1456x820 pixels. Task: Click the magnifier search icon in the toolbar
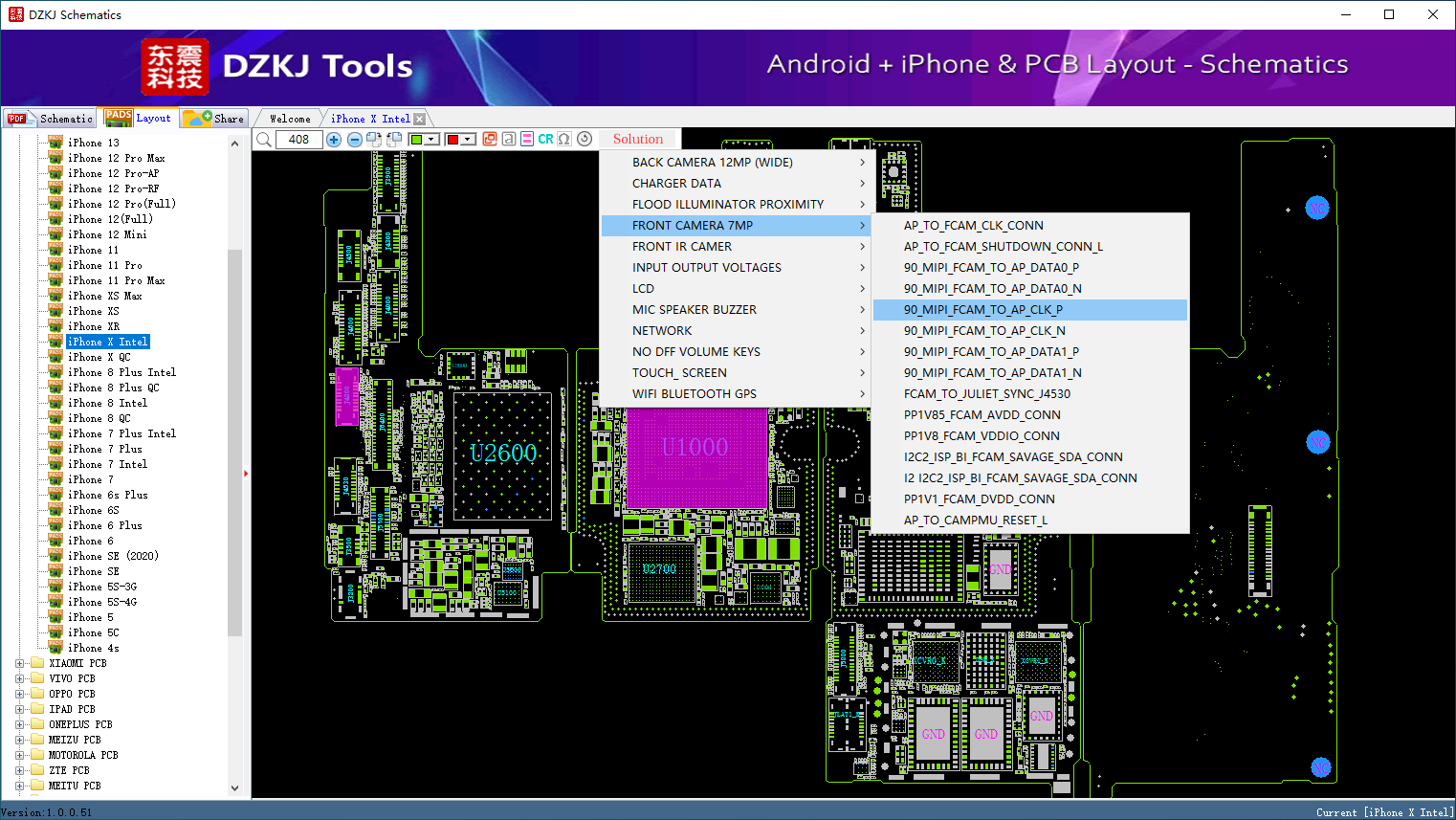264,140
